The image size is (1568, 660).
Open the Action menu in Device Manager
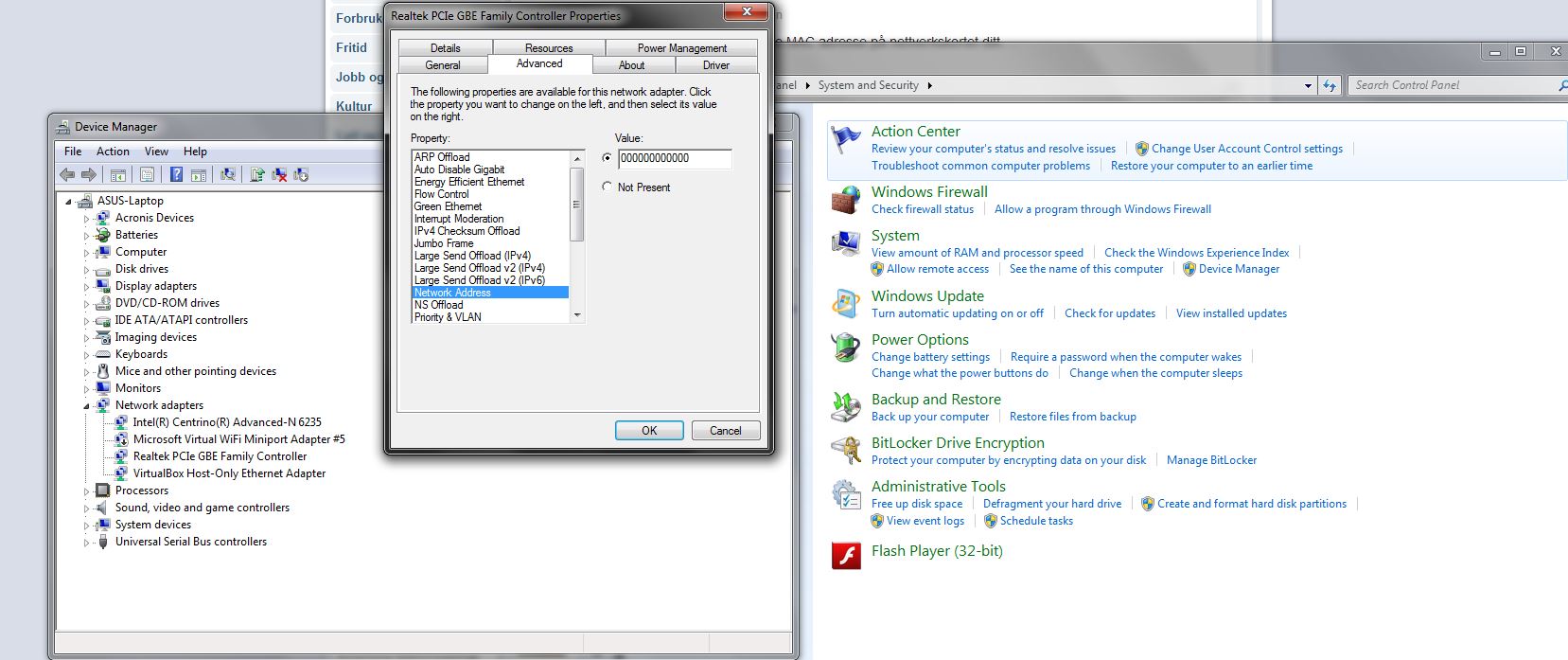pyautogui.click(x=113, y=152)
